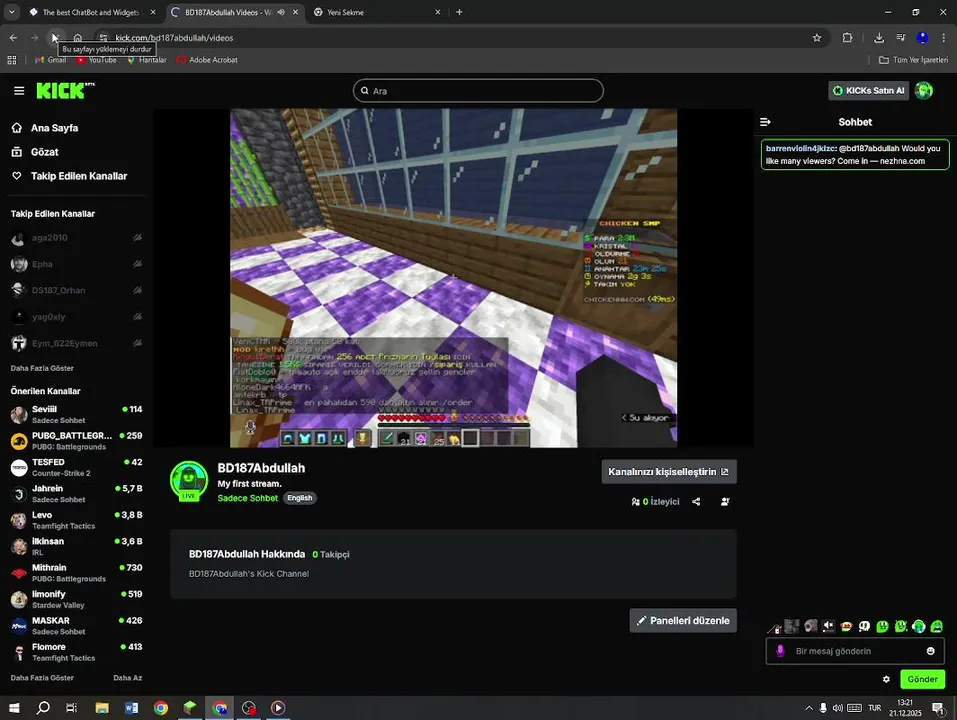This screenshot has width=957, height=720.
Task: Open the Chrome three-dot menu
Action: [944, 38]
